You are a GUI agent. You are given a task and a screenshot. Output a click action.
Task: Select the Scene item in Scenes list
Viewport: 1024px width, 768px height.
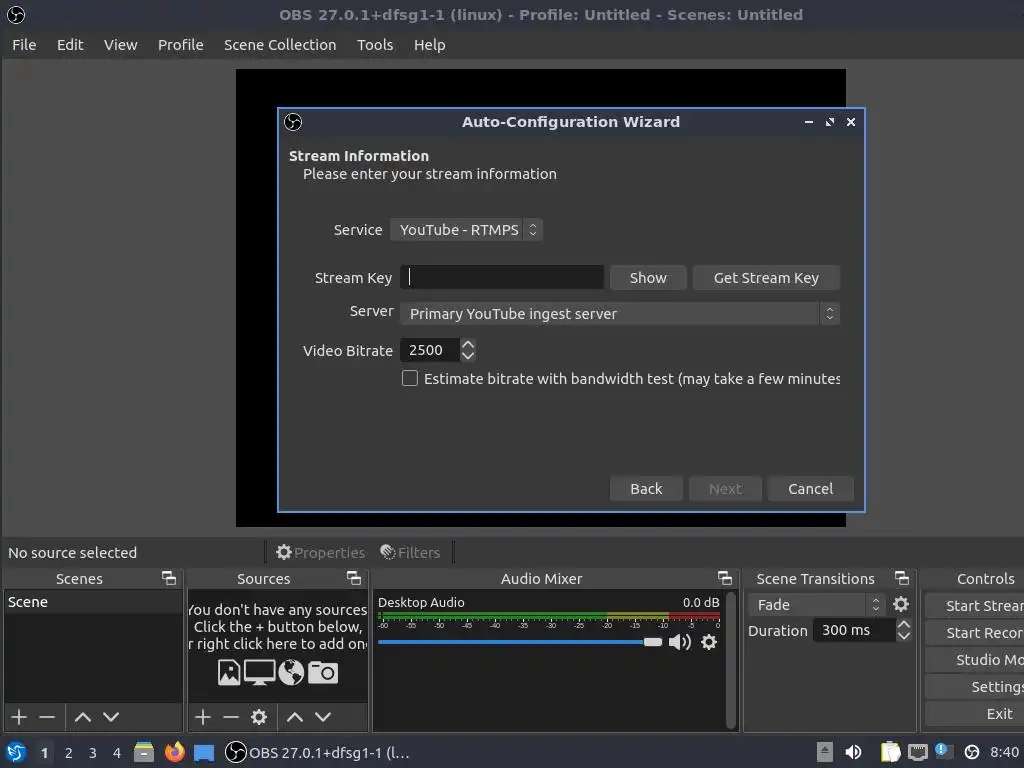(93, 602)
